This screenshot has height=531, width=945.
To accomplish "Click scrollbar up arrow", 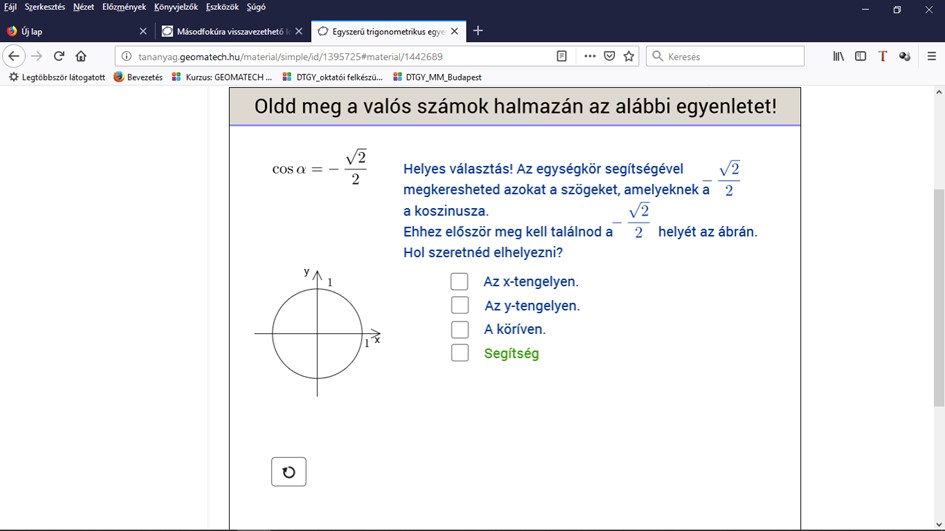I will pyautogui.click(x=939, y=93).
